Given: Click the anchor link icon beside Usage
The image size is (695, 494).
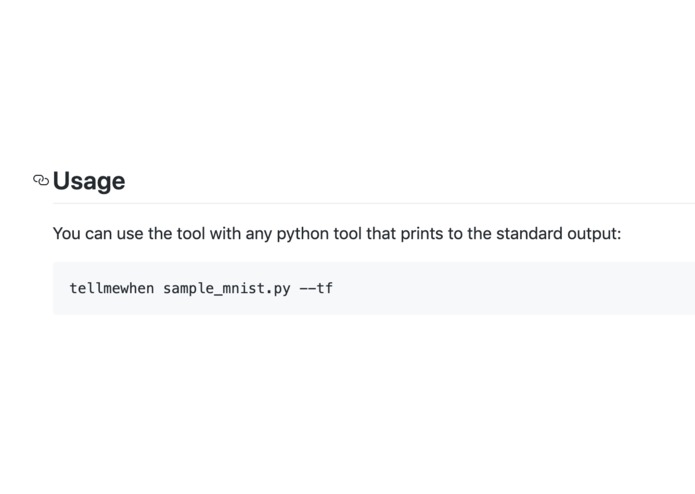Looking at the screenshot, I should (x=41, y=180).
